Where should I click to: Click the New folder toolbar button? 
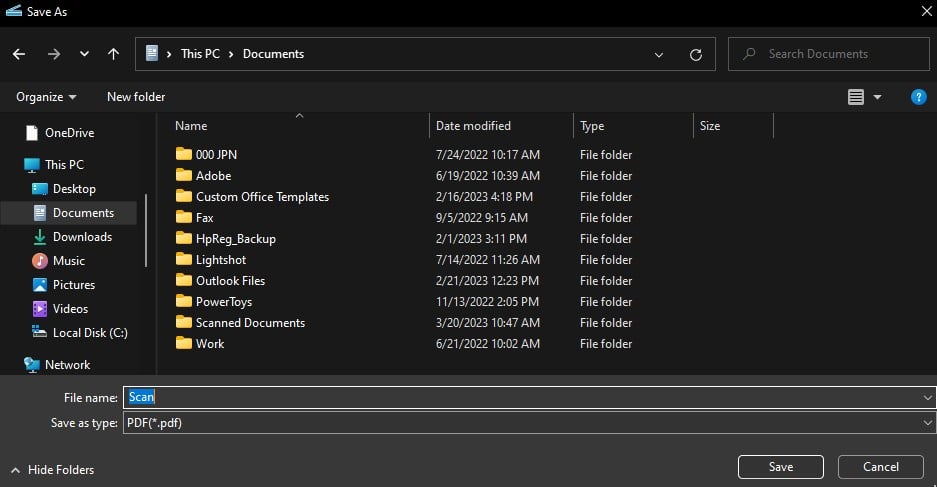click(136, 97)
